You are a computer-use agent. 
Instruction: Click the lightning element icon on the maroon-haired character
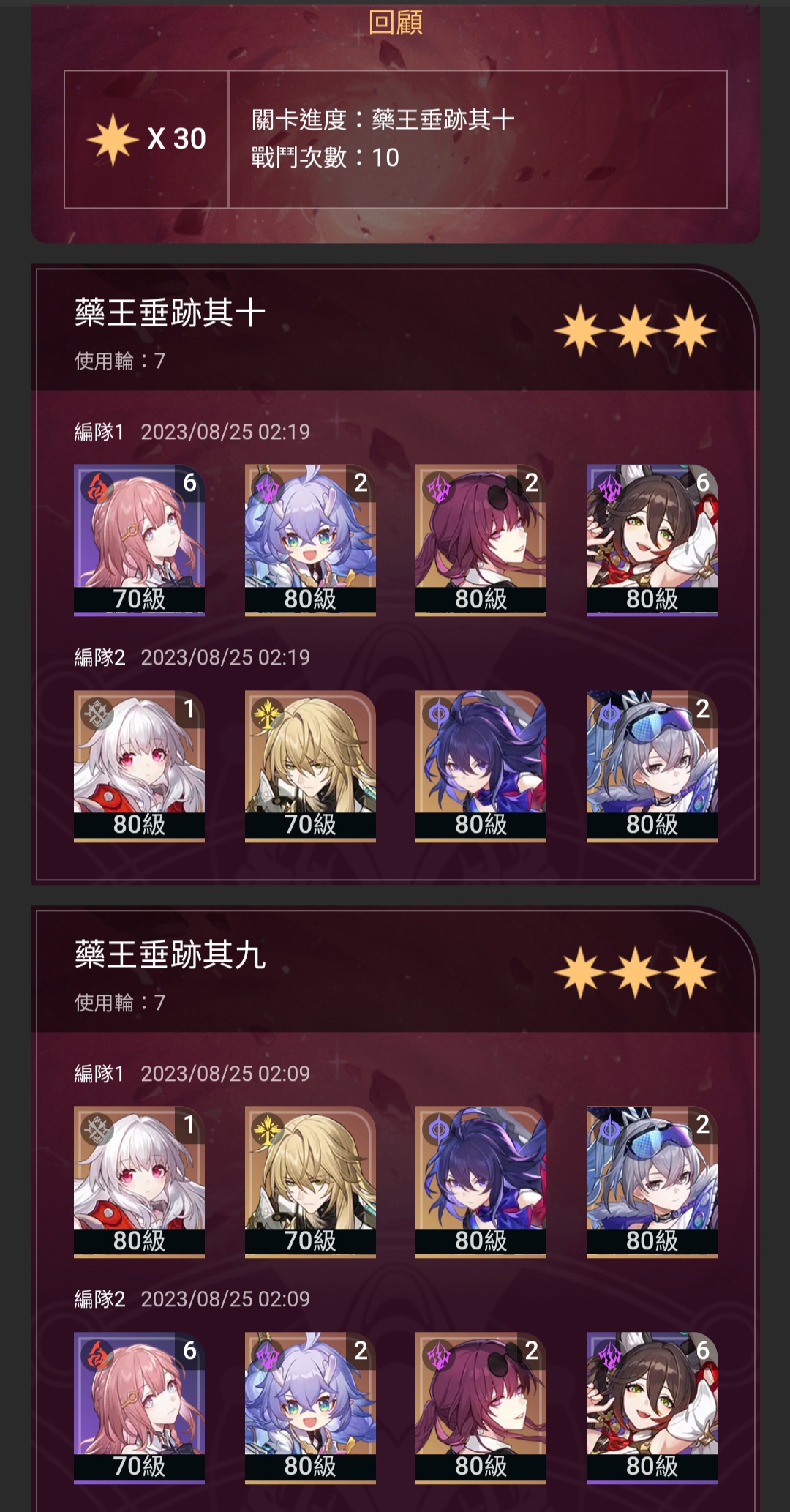point(439,487)
